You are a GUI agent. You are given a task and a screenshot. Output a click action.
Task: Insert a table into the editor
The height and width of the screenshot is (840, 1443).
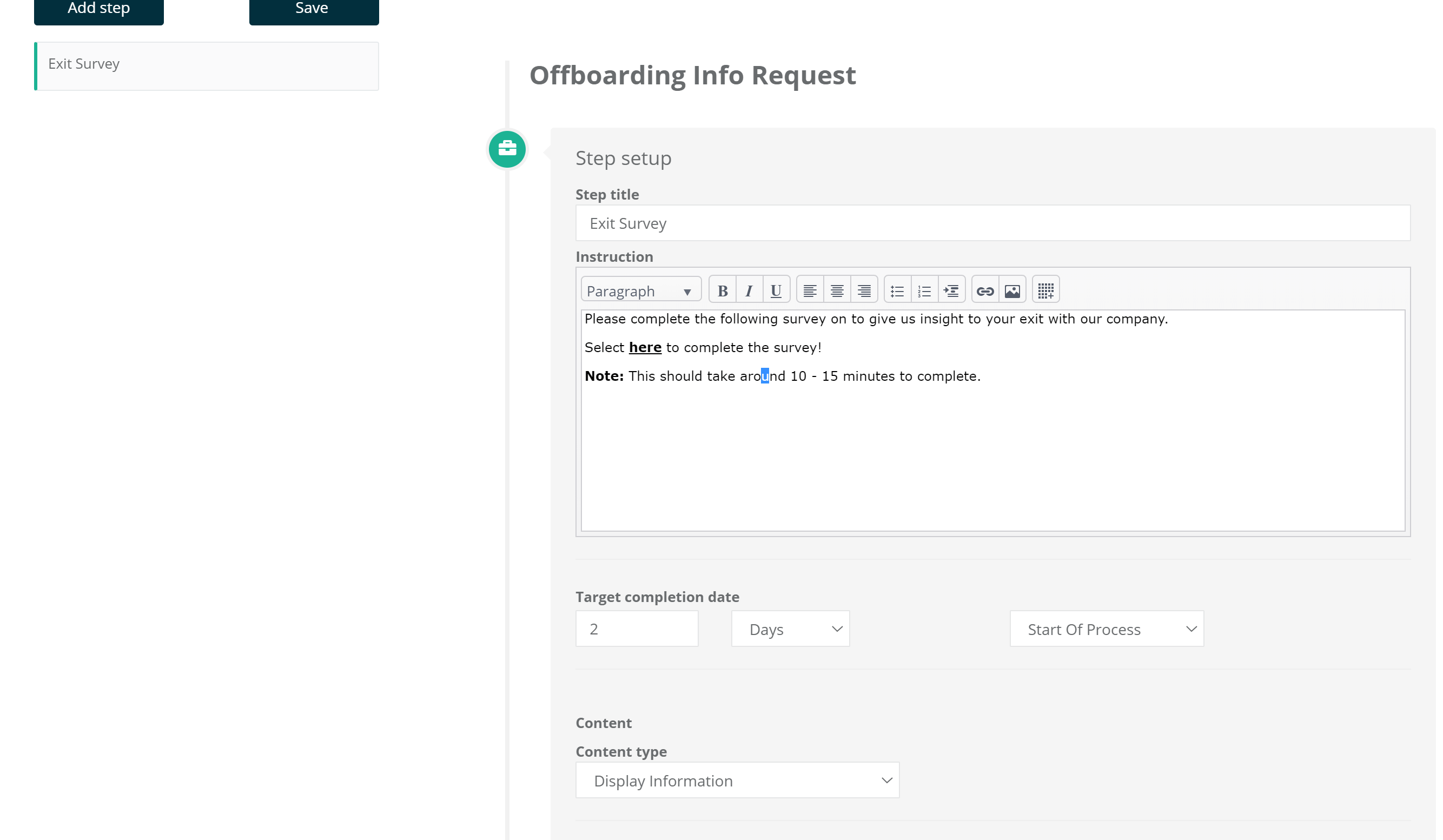coord(1045,291)
